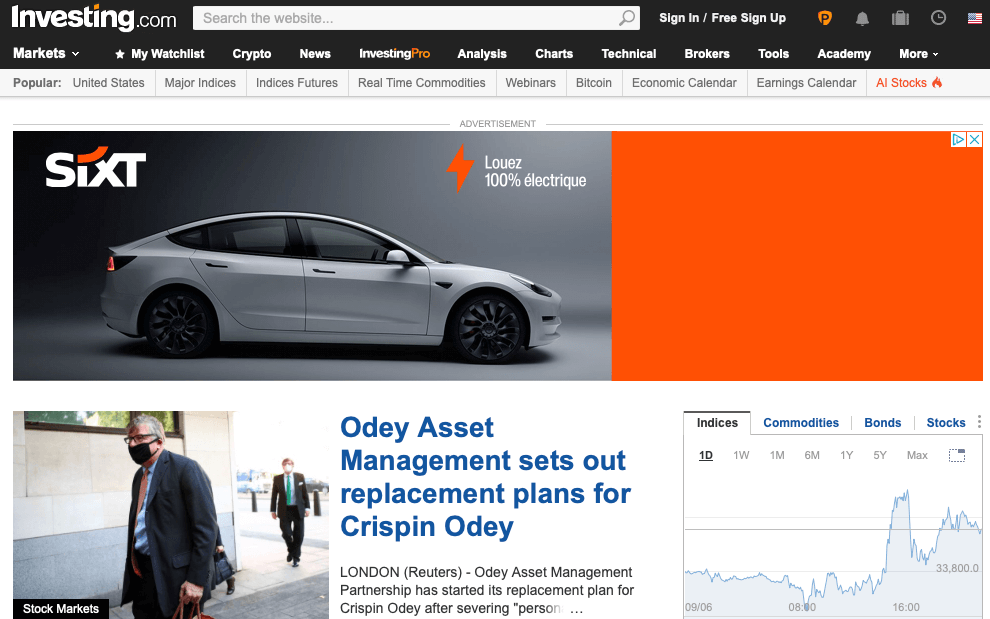Switch to the Commodities tab

(x=800, y=422)
